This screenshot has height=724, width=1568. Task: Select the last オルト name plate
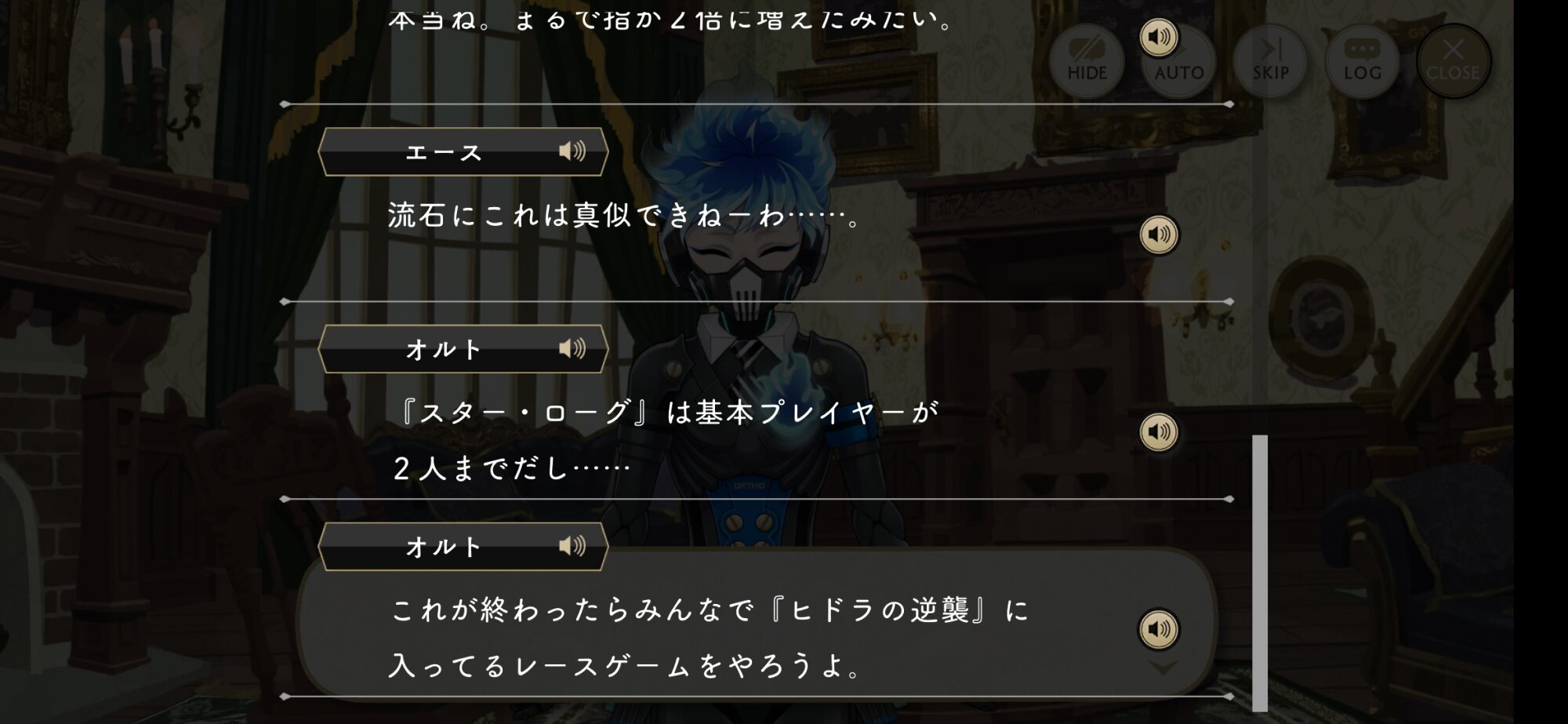(463, 547)
